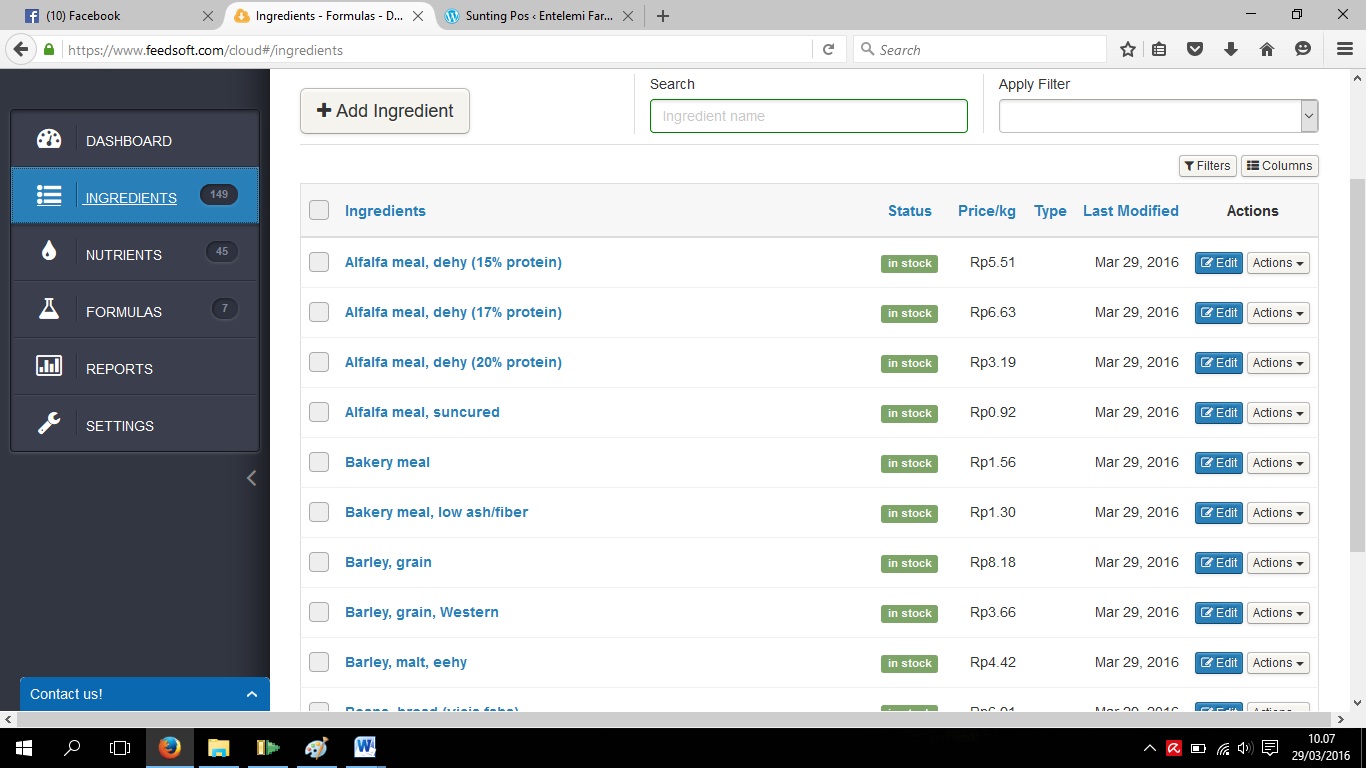Collapse the sidebar with the left chevron

point(251,478)
